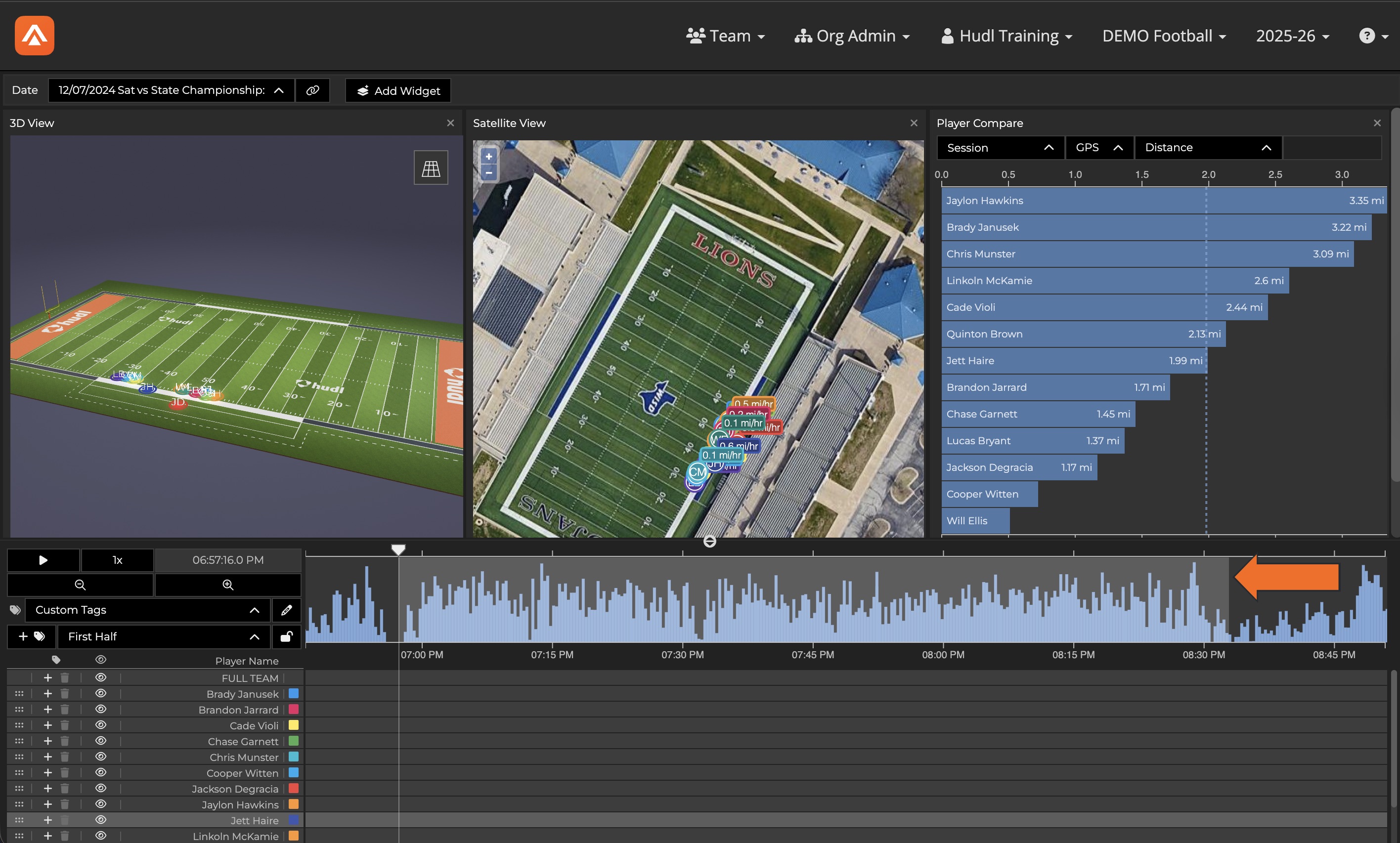Open the help question mark menu
This screenshot has width=1400, height=843.
point(1373,36)
